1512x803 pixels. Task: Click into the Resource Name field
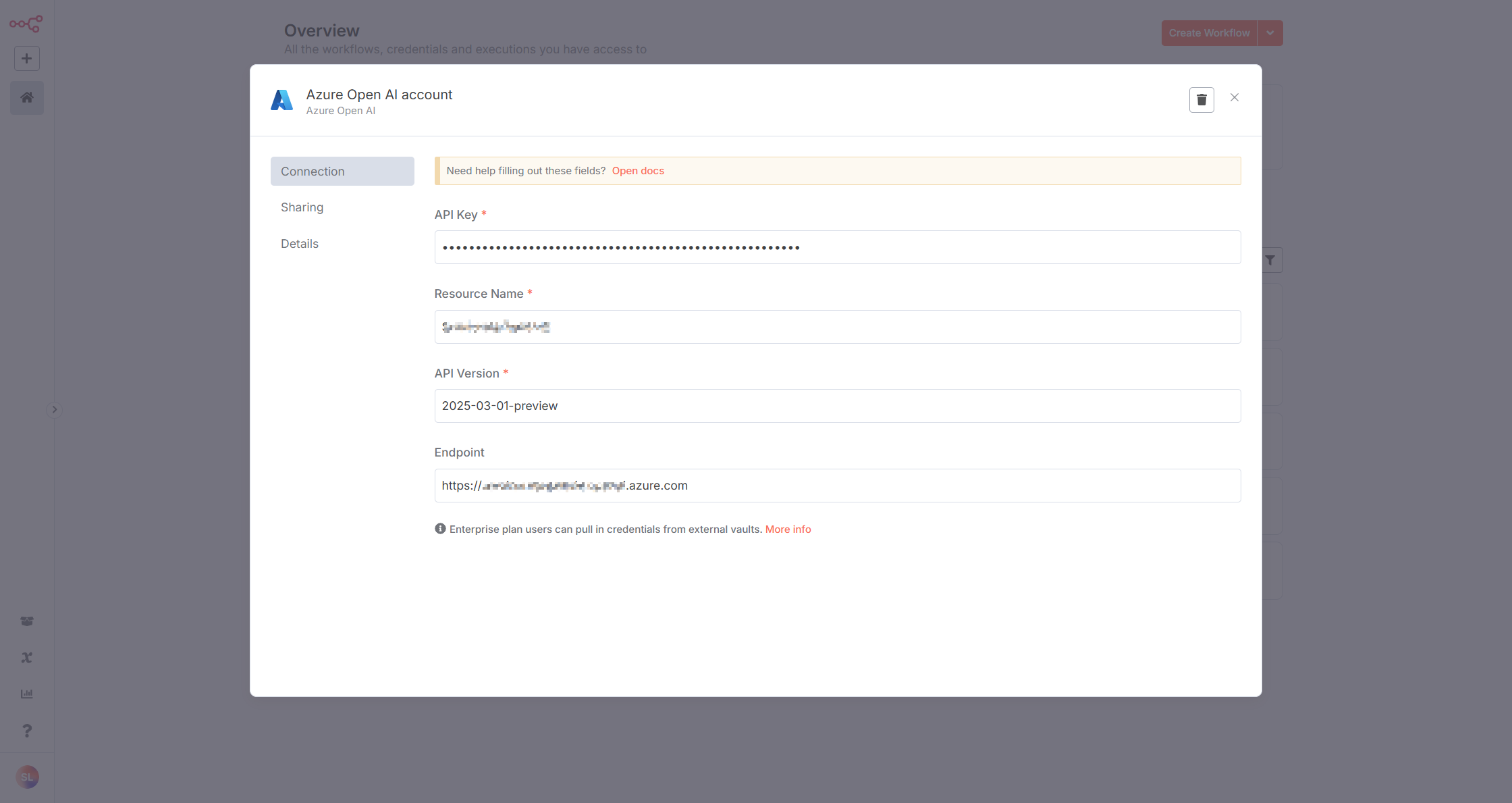(838, 327)
